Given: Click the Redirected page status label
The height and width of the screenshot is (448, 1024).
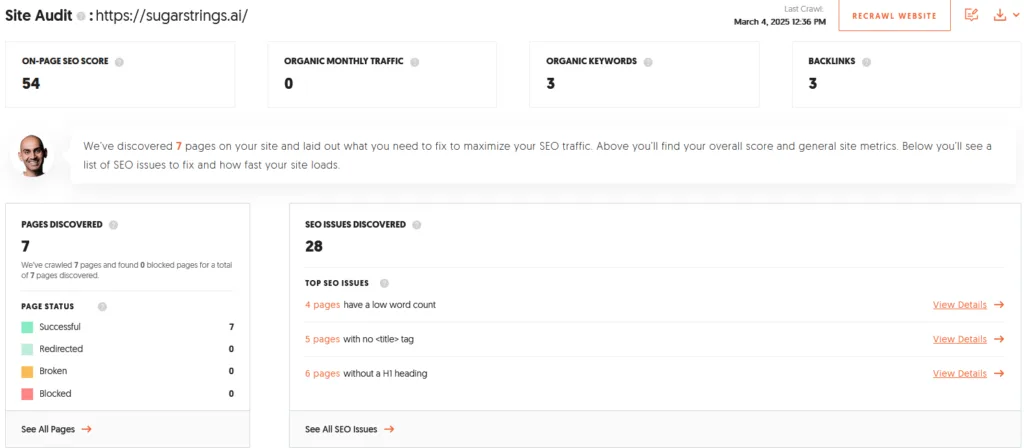Looking at the screenshot, I should [61, 349].
